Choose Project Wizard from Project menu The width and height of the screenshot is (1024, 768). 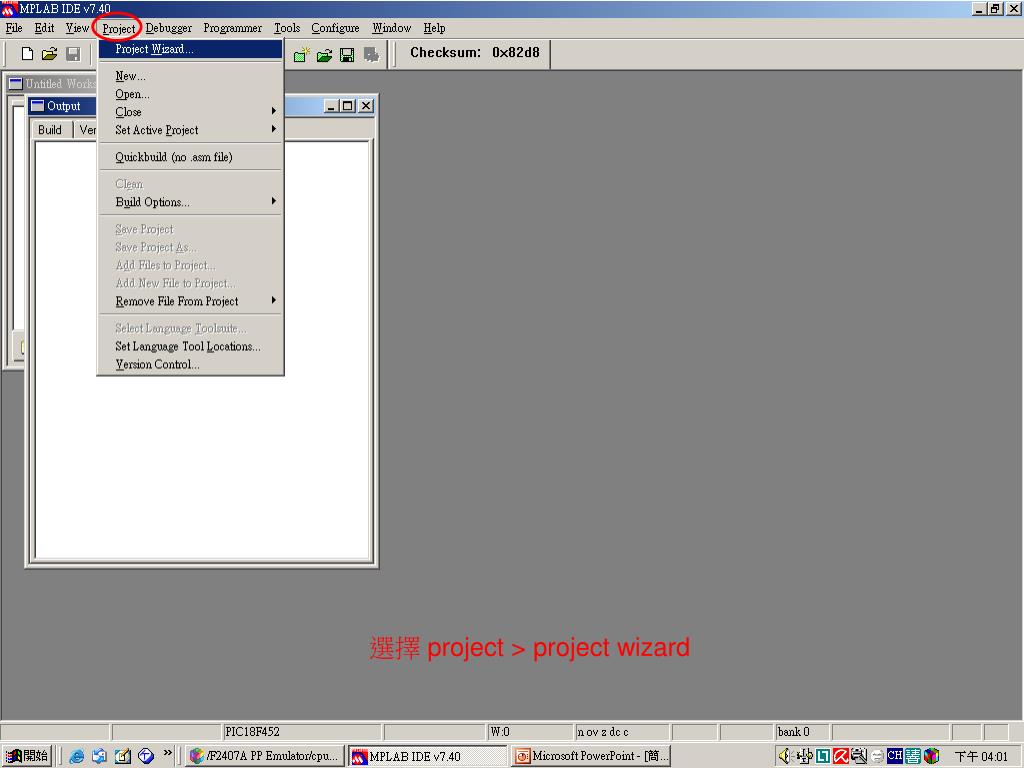point(190,49)
